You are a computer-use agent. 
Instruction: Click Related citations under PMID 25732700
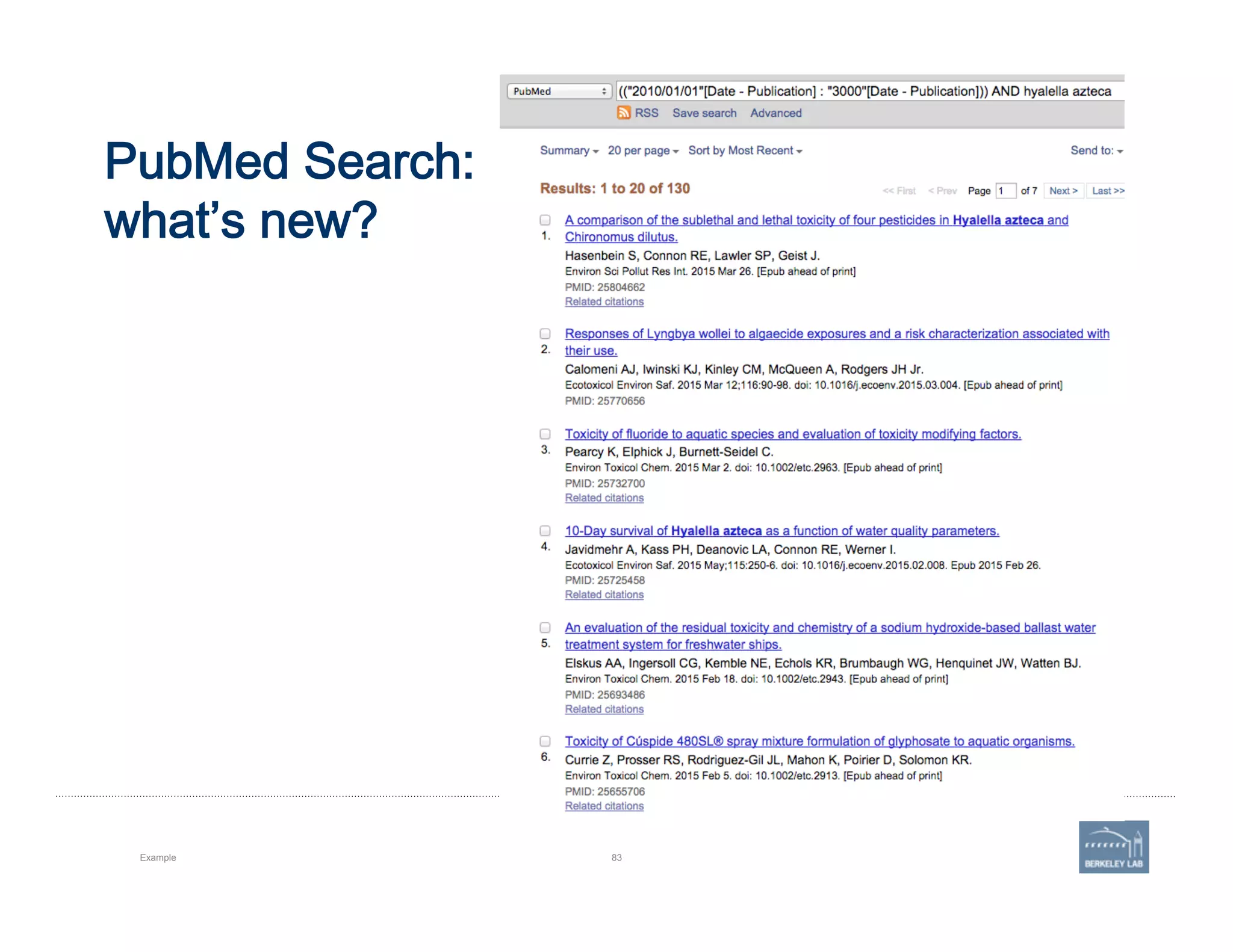[x=604, y=498]
